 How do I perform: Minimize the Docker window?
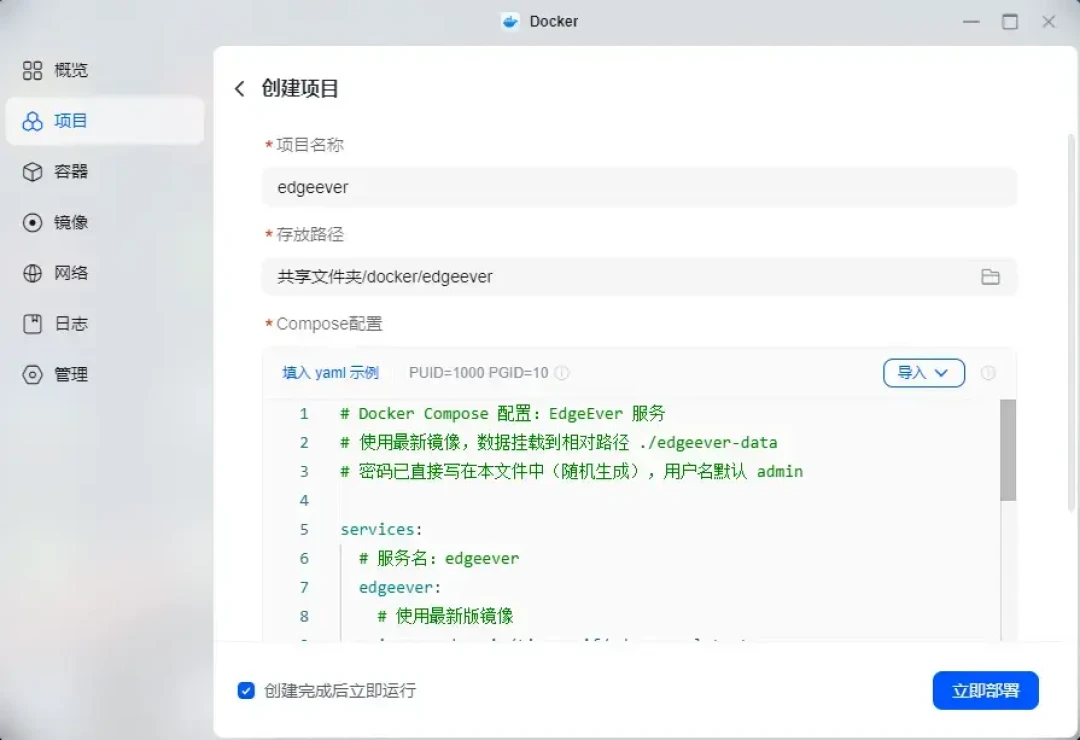coord(971,21)
